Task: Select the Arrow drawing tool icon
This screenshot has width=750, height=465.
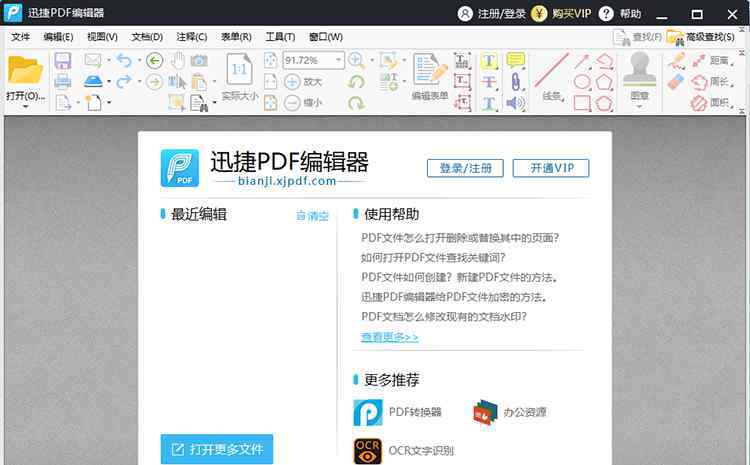Action: coord(582,61)
